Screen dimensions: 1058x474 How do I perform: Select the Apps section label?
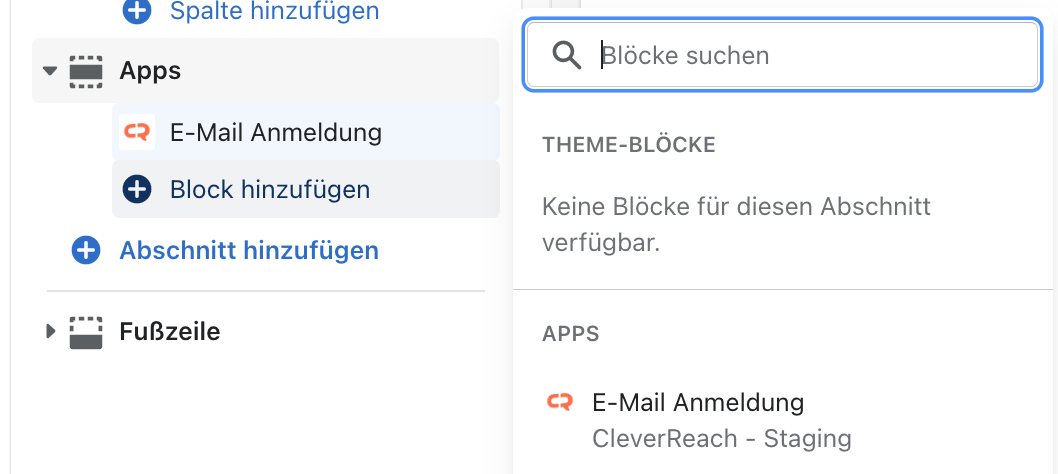pos(150,71)
